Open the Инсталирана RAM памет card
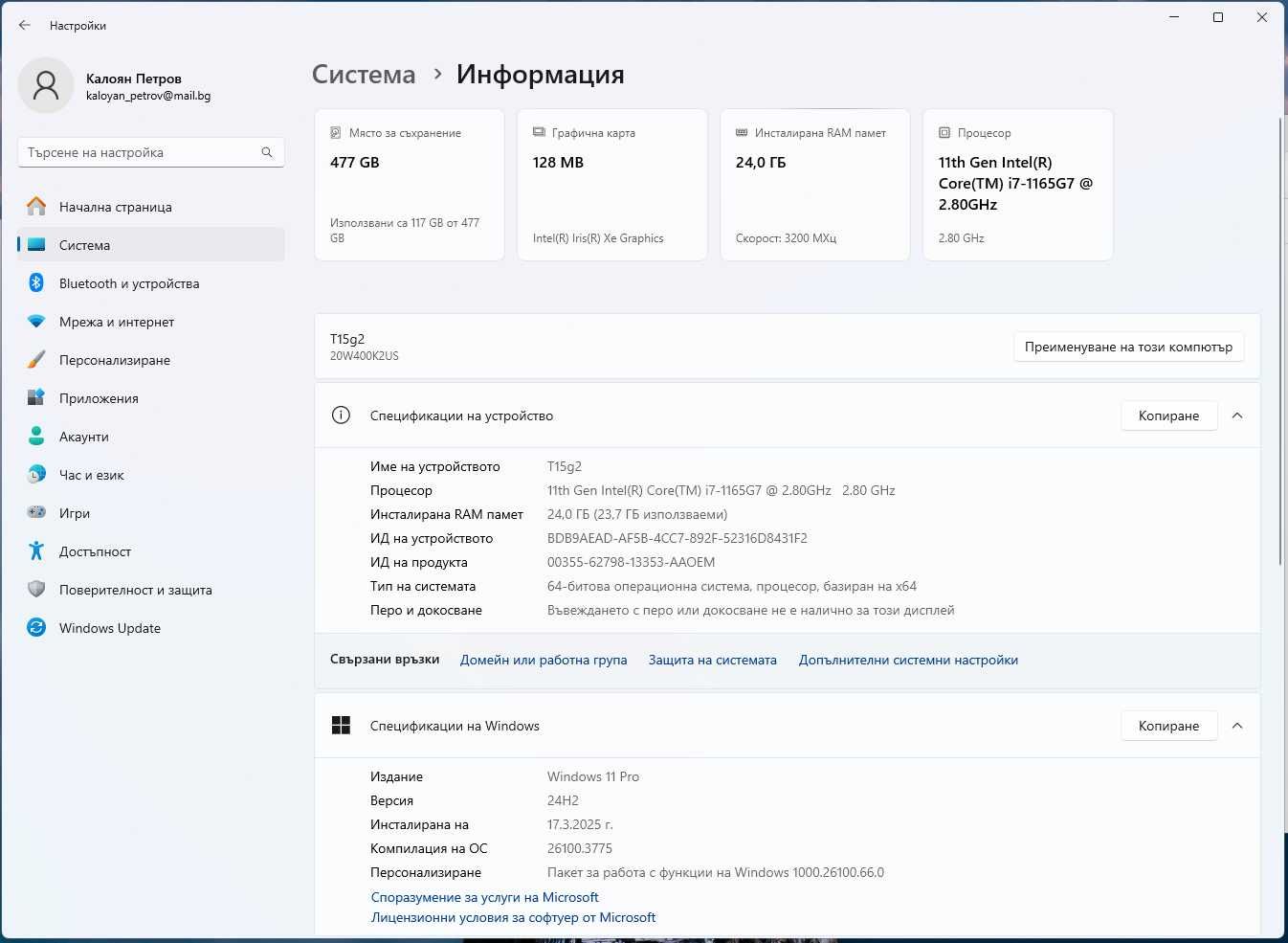The image size is (1288, 943). [x=815, y=185]
